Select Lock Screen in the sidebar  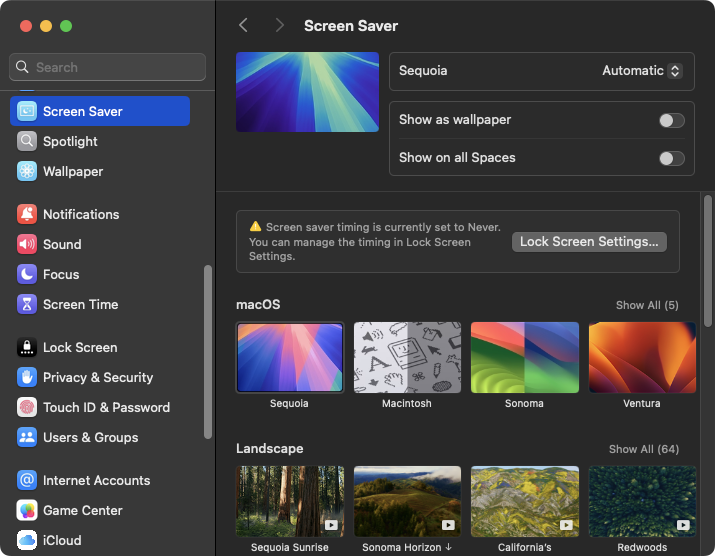[x=100, y=348]
